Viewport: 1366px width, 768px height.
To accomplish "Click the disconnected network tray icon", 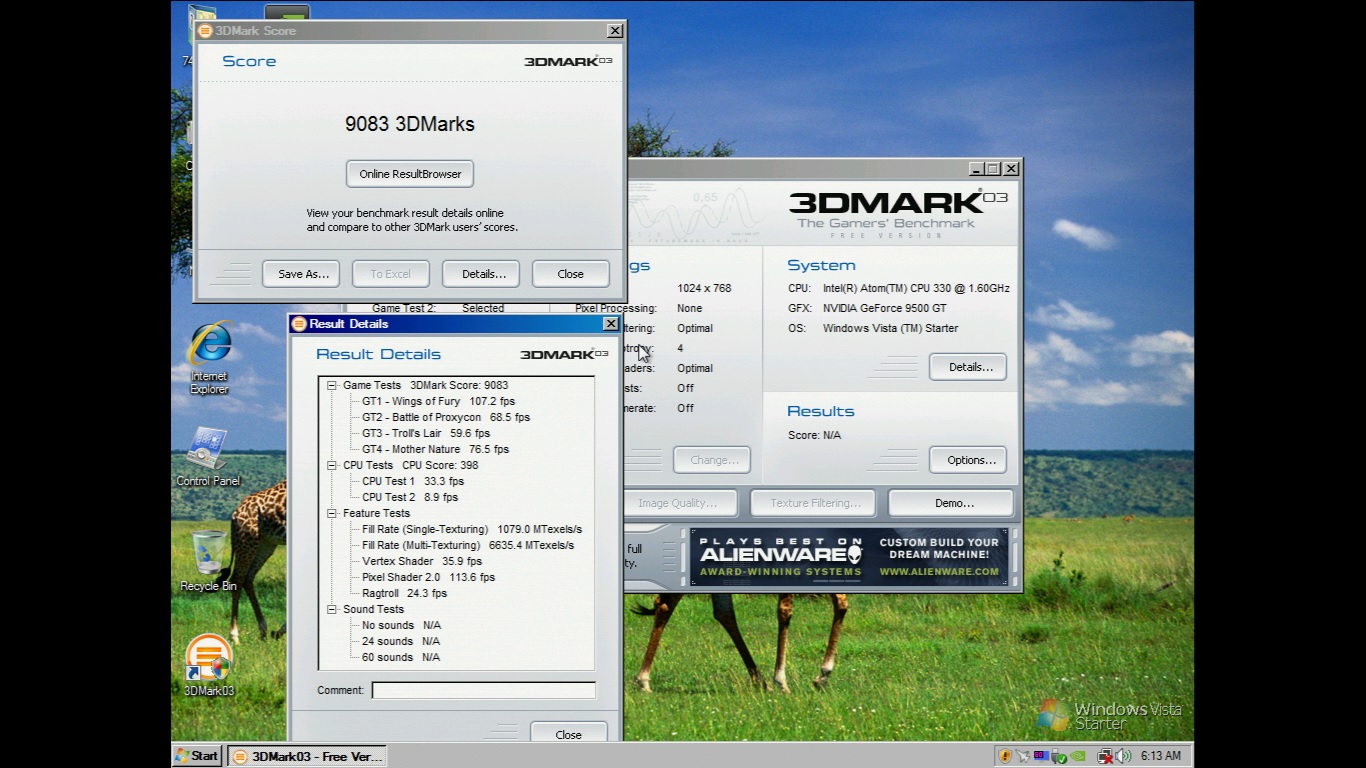I will (x=1105, y=756).
